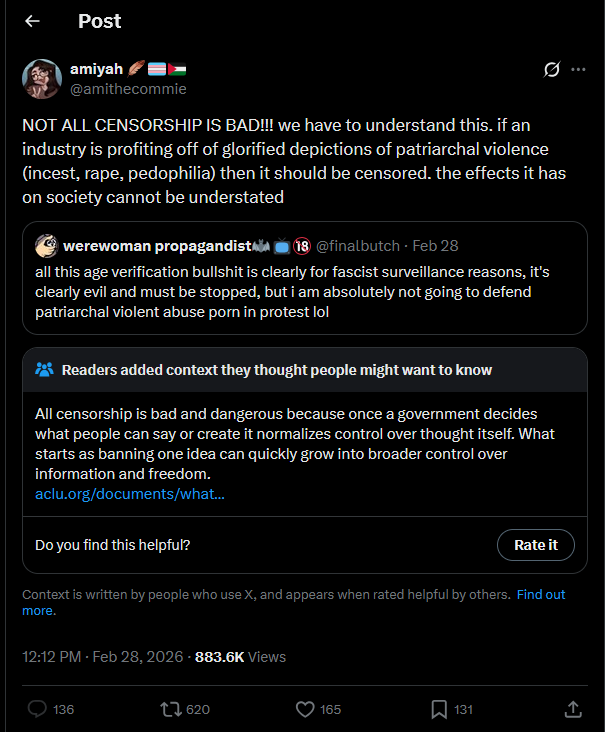Open the three-dot more options menu
The image size is (605, 732).
click(x=578, y=70)
